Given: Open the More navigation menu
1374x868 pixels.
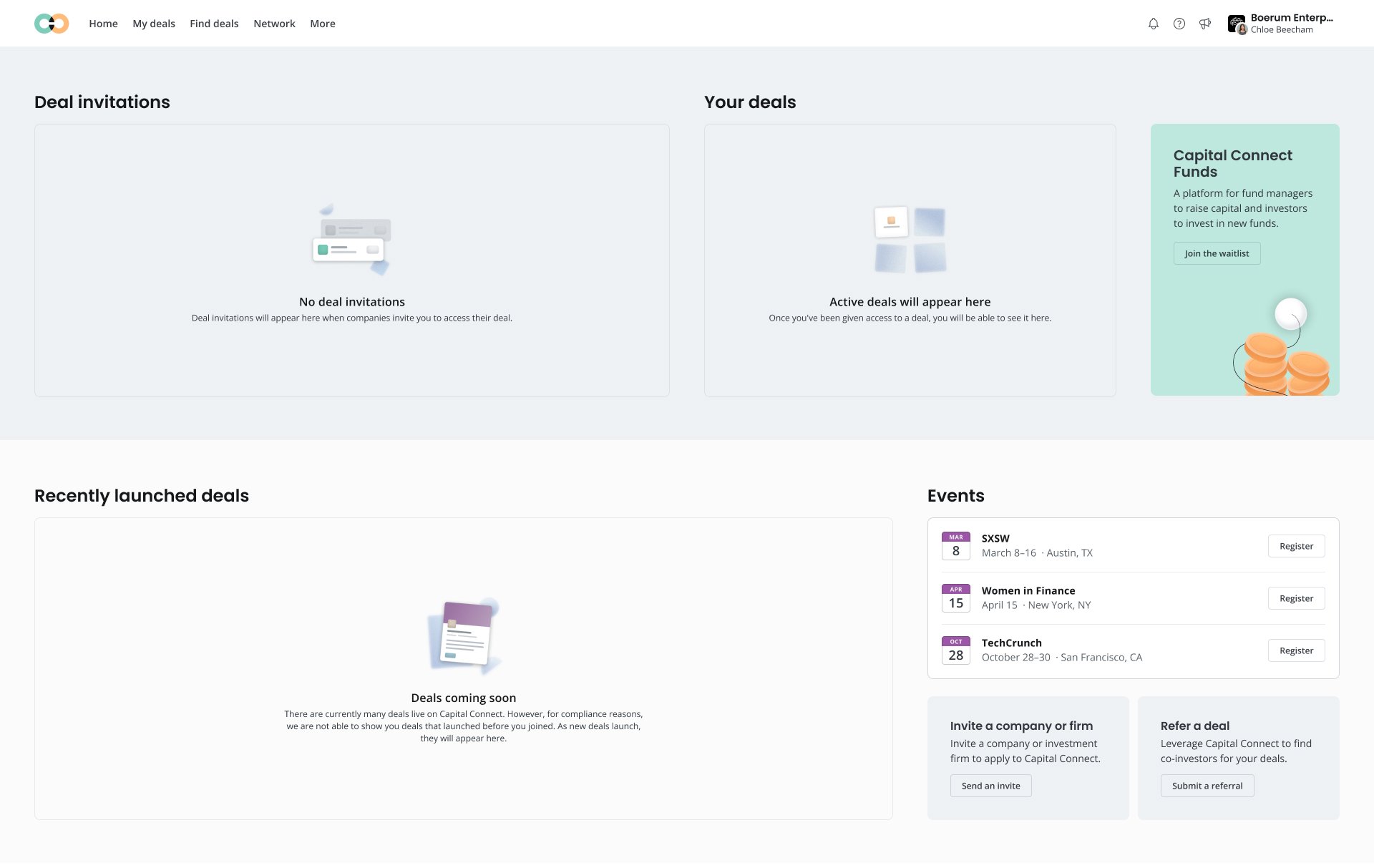Looking at the screenshot, I should (x=322, y=24).
